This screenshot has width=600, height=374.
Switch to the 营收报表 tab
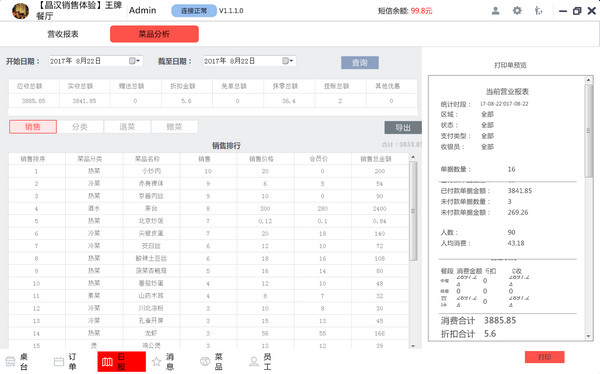click(x=63, y=34)
